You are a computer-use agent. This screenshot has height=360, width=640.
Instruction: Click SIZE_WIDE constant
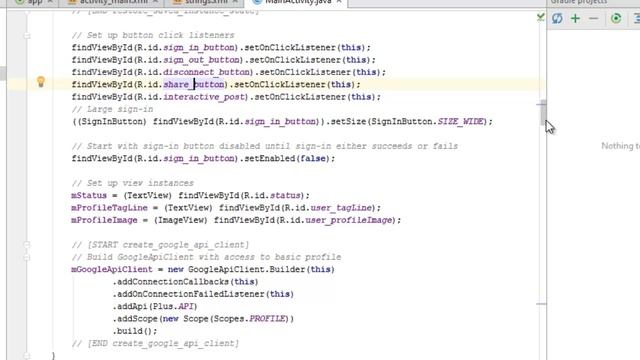point(460,121)
